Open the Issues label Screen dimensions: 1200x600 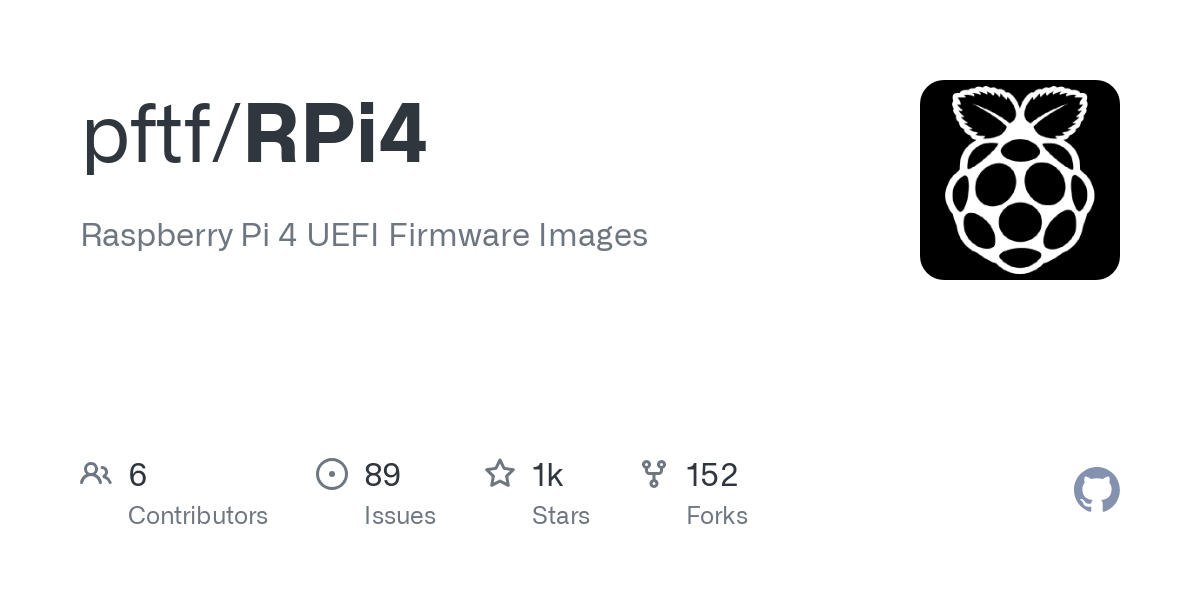(400, 516)
